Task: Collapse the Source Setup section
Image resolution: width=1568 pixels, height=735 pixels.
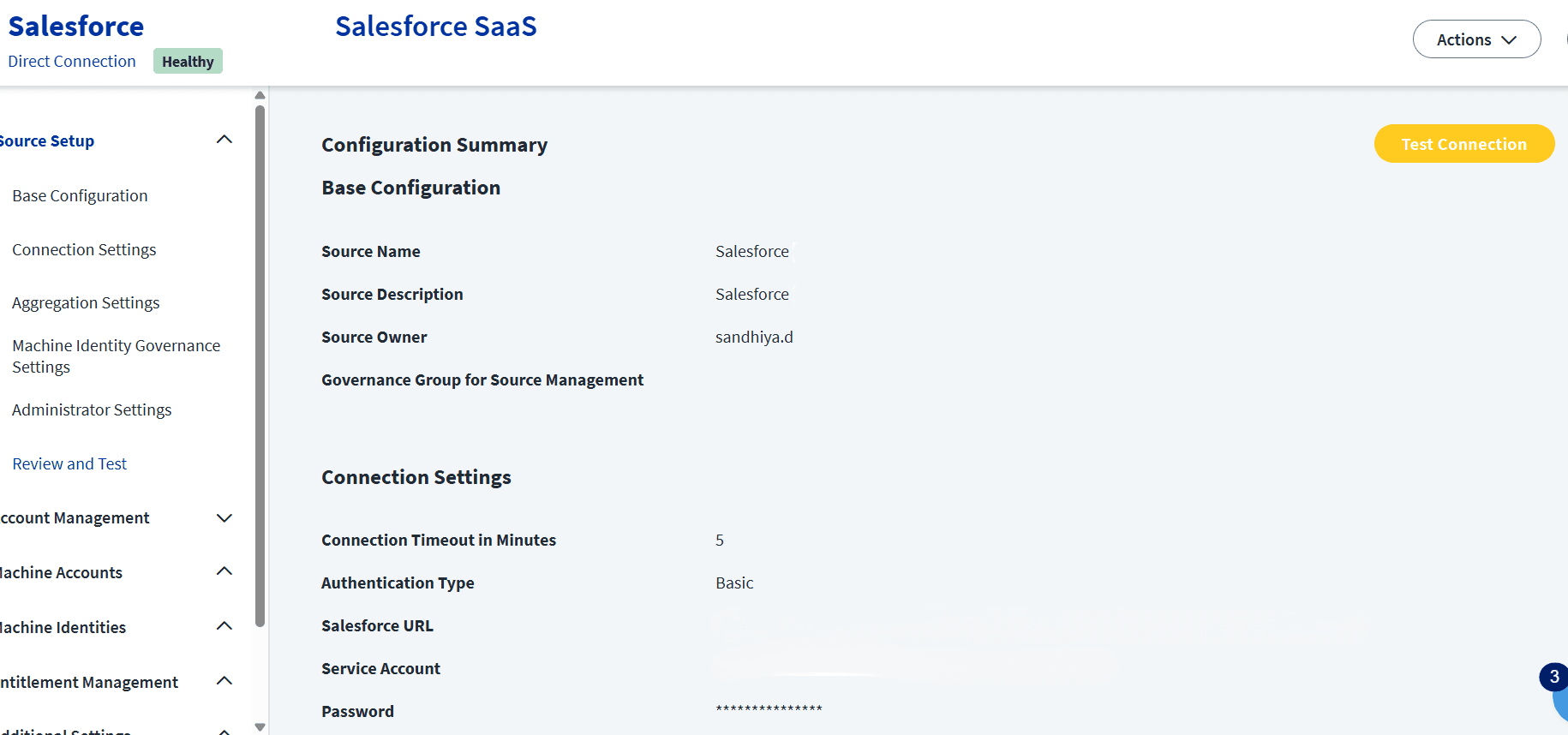Action: [224, 140]
